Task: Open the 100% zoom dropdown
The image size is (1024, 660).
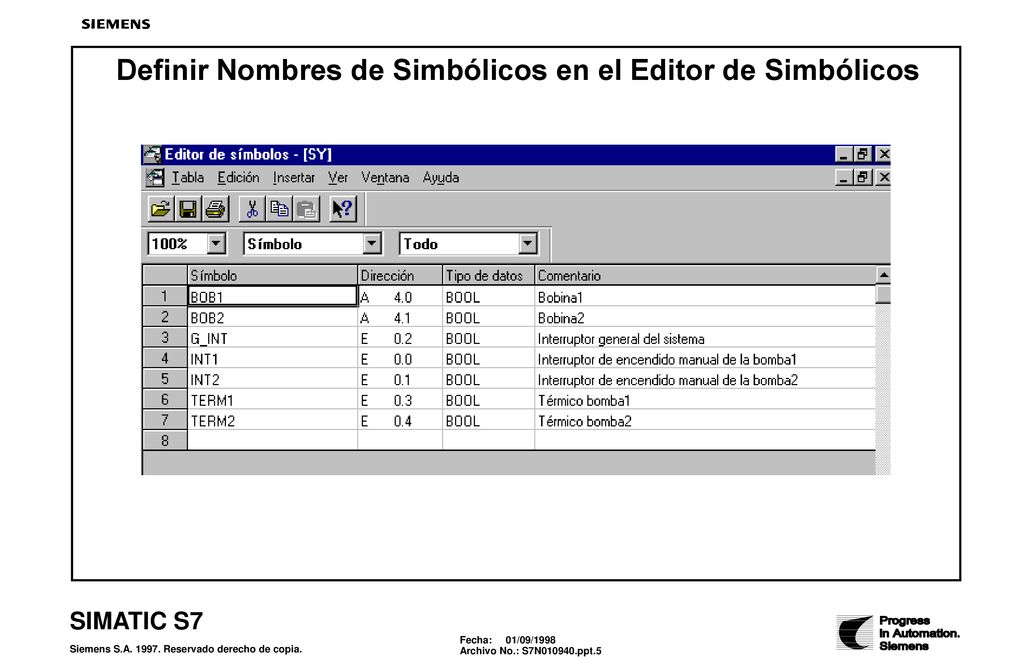Action: click(216, 244)
